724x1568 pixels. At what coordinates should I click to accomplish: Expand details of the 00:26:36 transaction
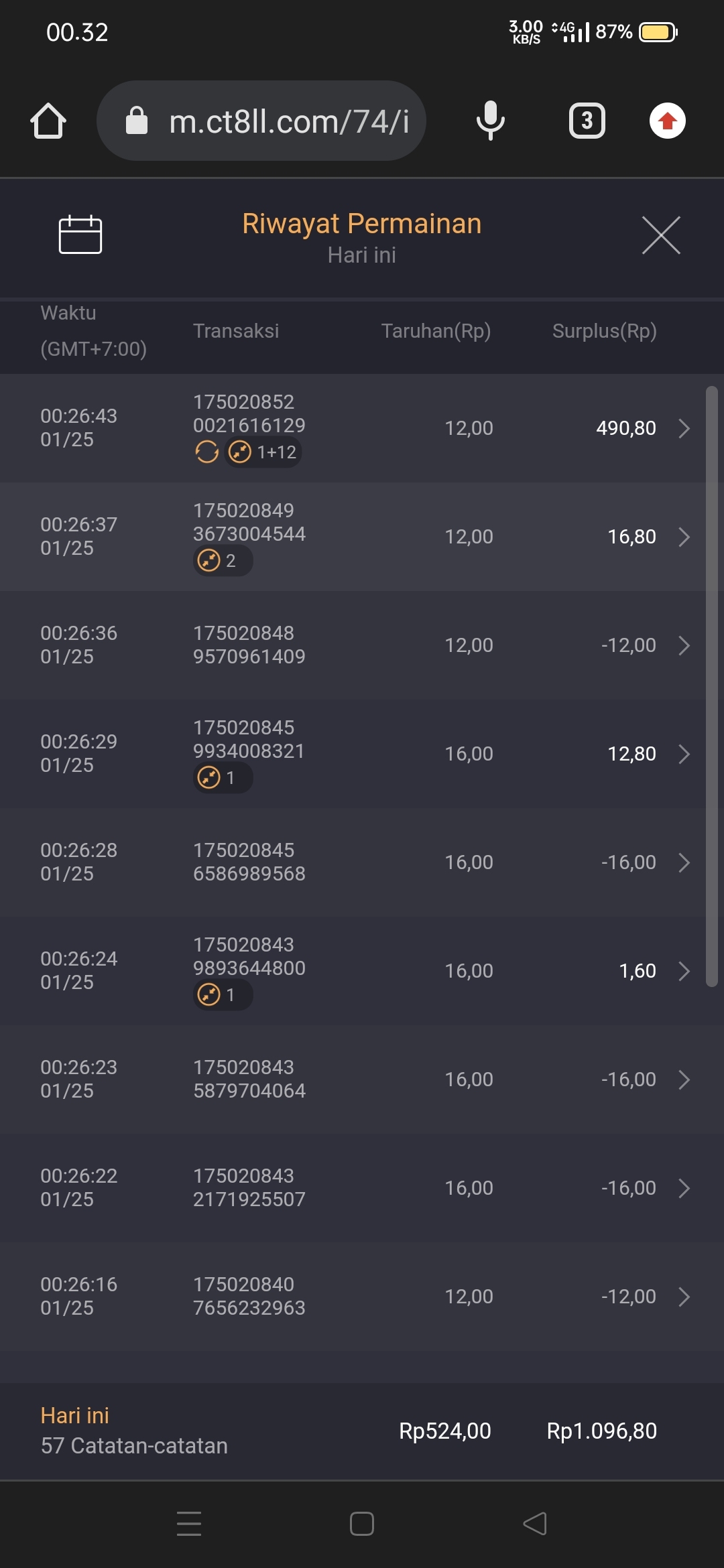click(x=684, y=645)
